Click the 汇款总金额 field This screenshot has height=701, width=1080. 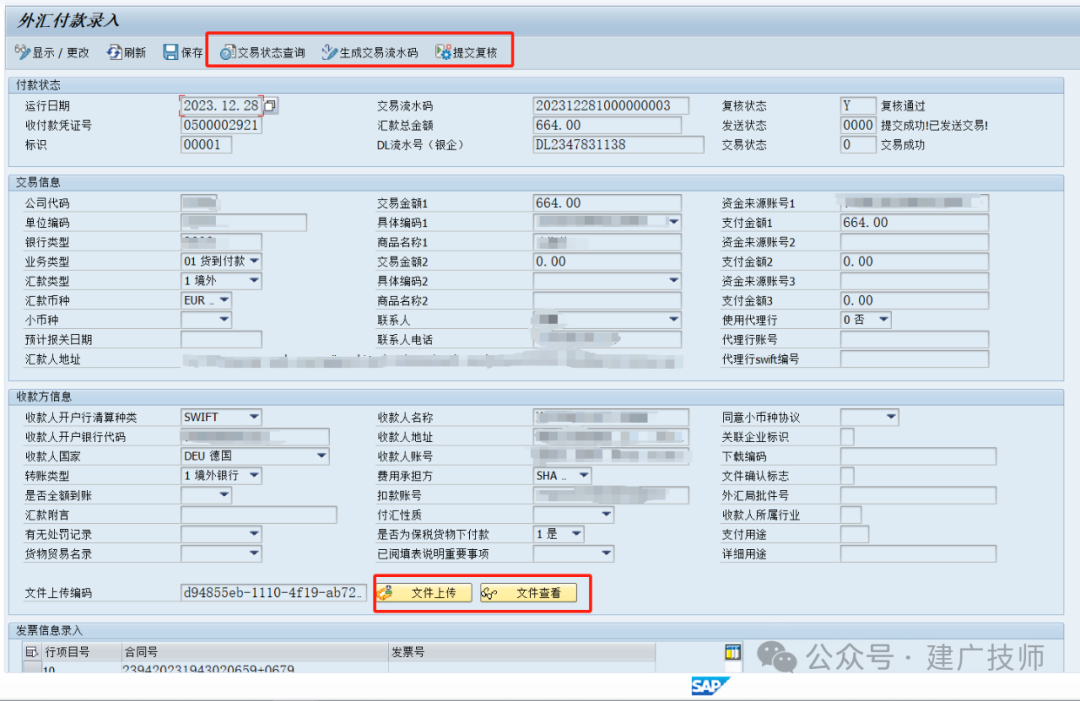point(607,125)
